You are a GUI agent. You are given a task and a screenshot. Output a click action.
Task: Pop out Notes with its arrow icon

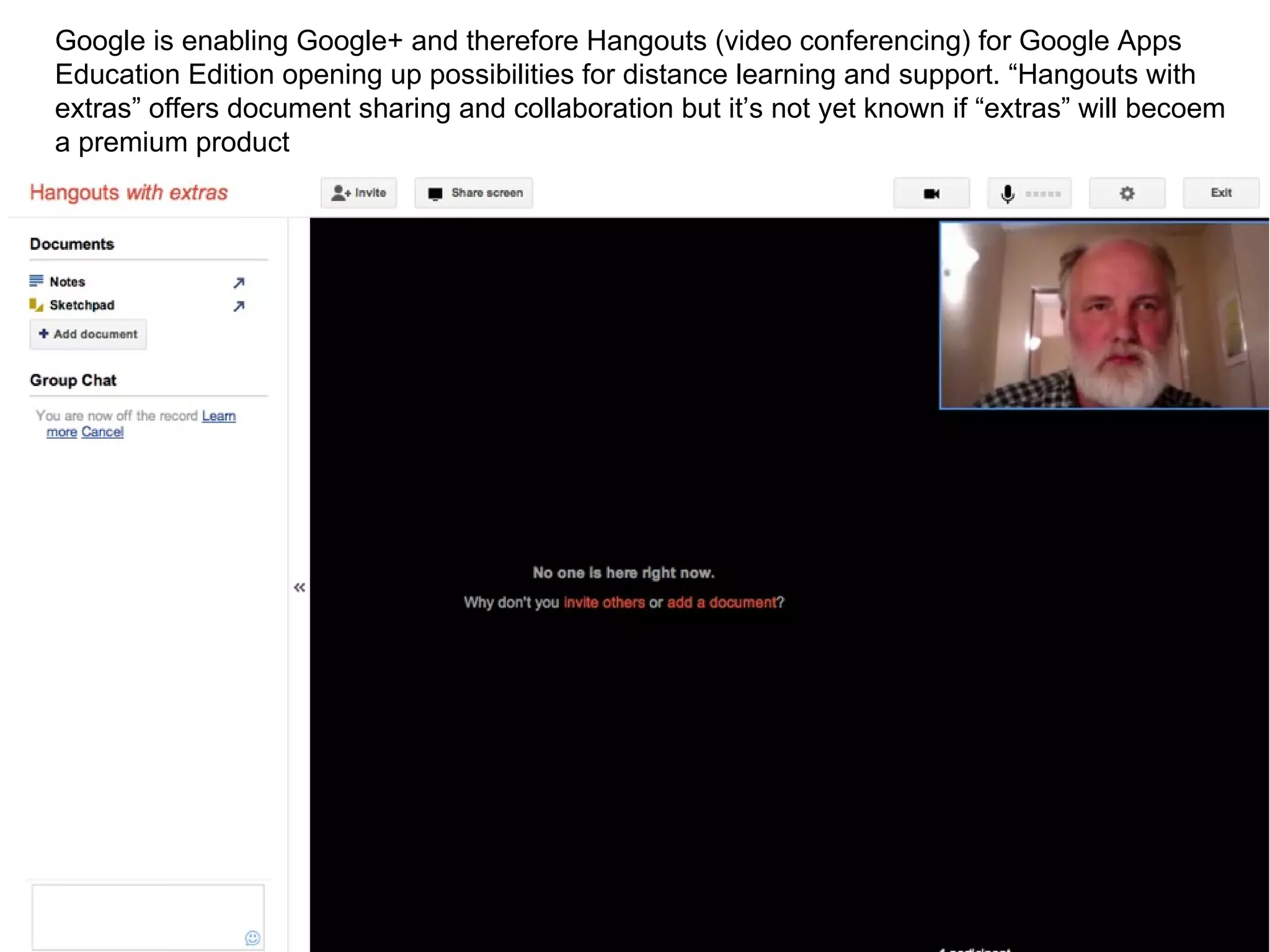[x=239, y=283]
